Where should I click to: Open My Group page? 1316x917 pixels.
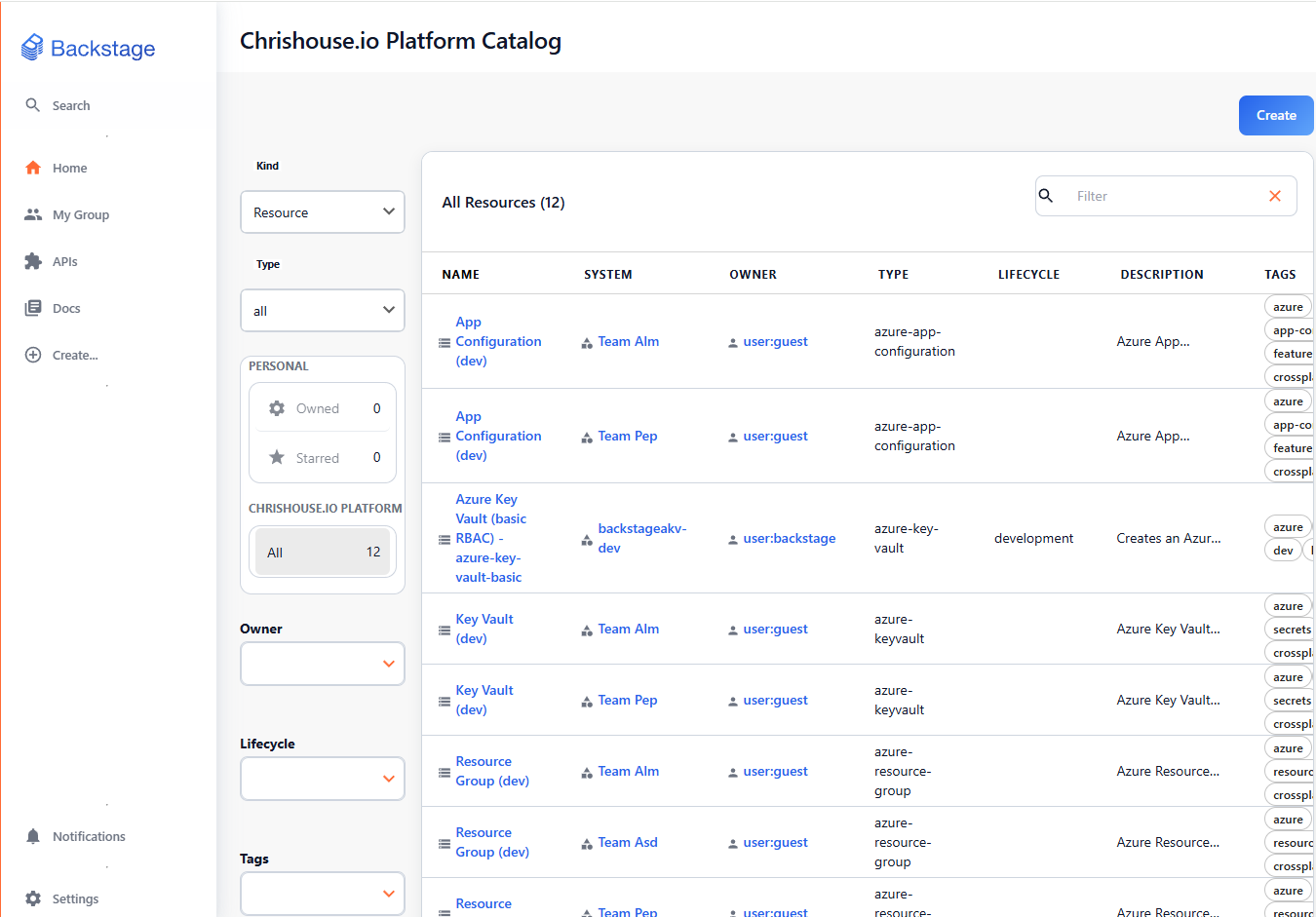(80, 214)
